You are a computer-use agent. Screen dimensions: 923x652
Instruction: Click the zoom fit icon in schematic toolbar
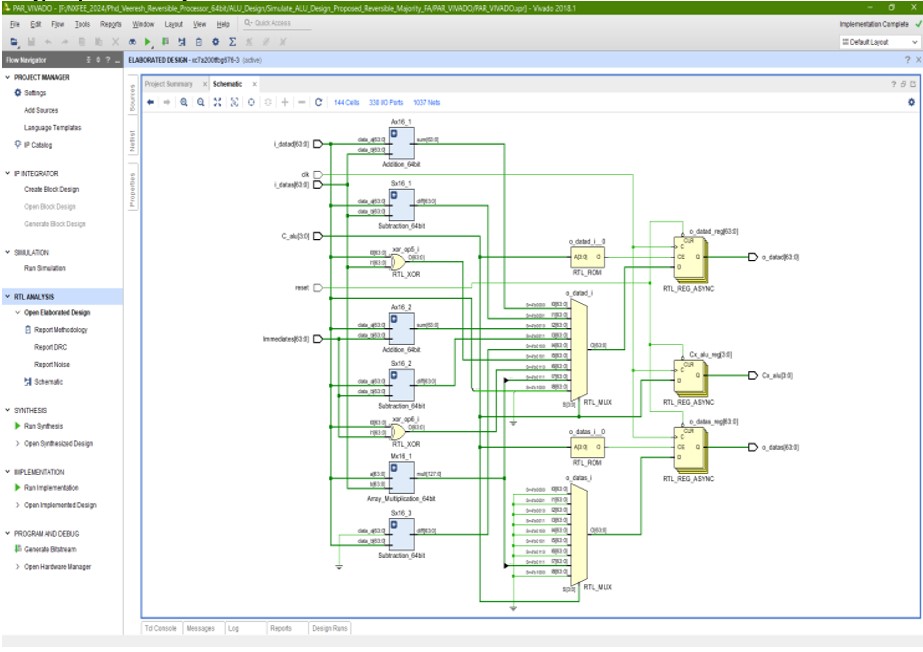tap(217, 102)
